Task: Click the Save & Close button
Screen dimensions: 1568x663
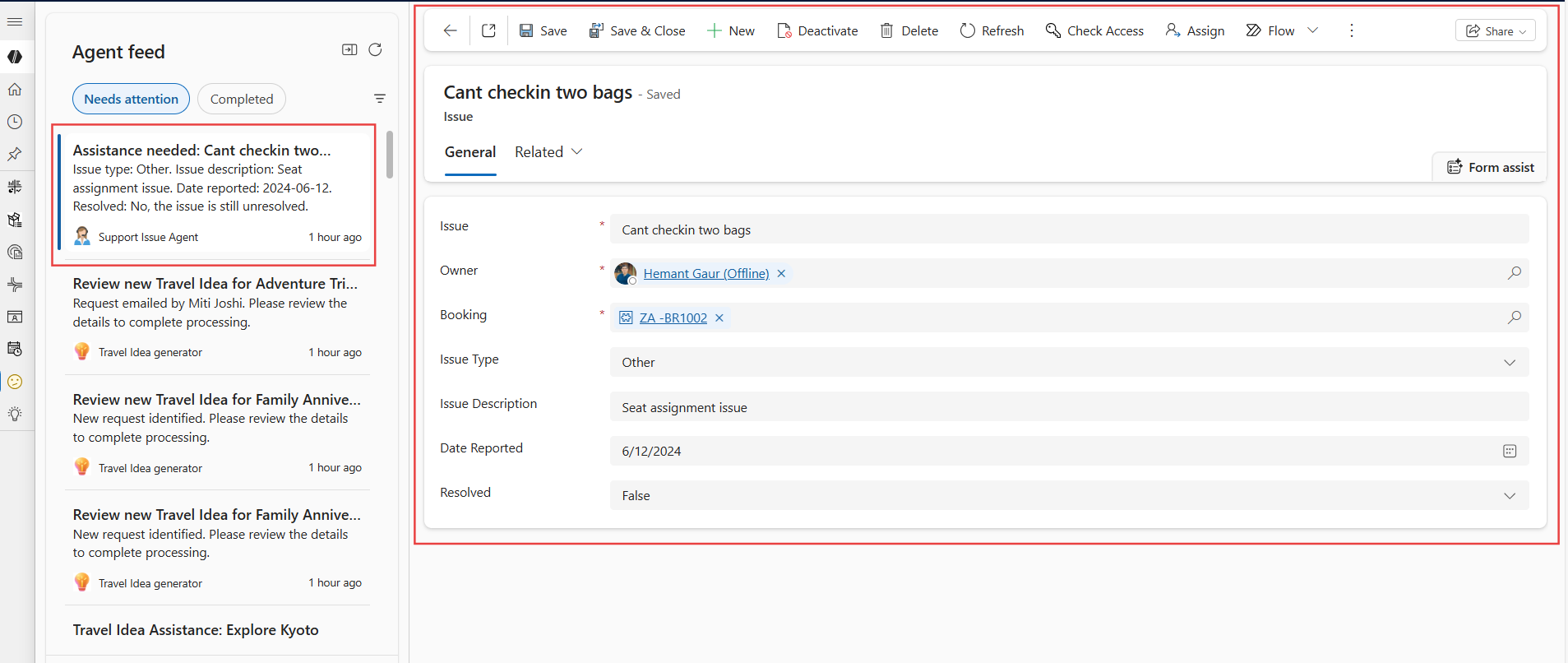Action: pos(637,30)
